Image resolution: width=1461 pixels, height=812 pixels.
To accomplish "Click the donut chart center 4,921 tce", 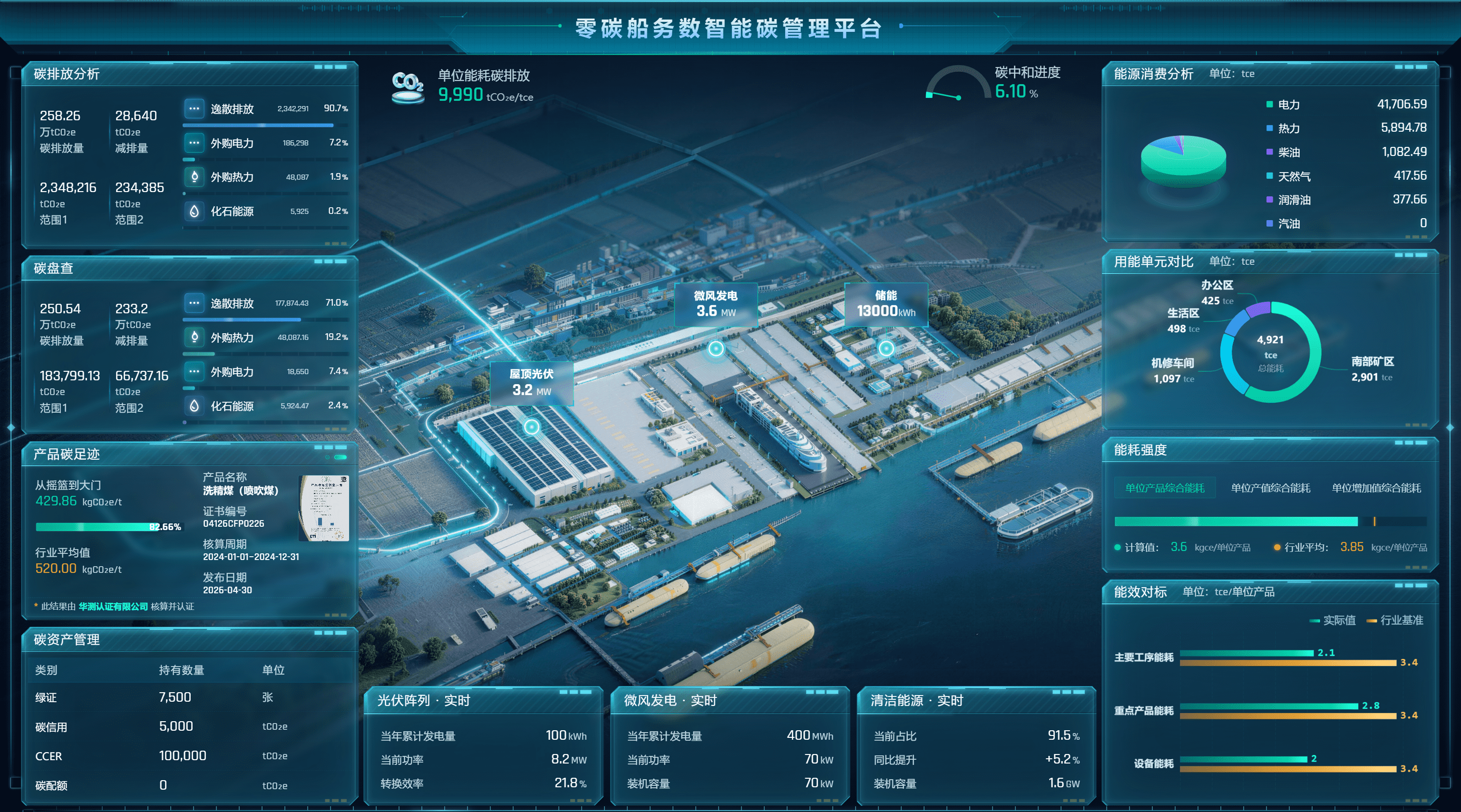I will coord(1270,353).
